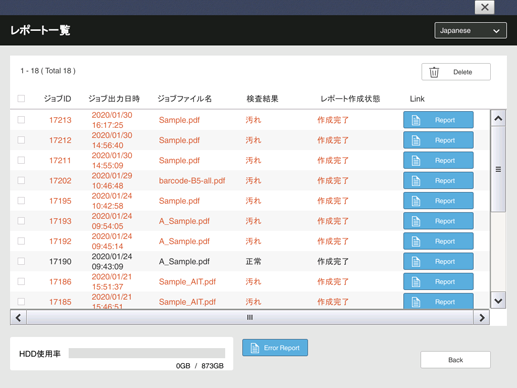View the Report for job 17186

point(438,282)
